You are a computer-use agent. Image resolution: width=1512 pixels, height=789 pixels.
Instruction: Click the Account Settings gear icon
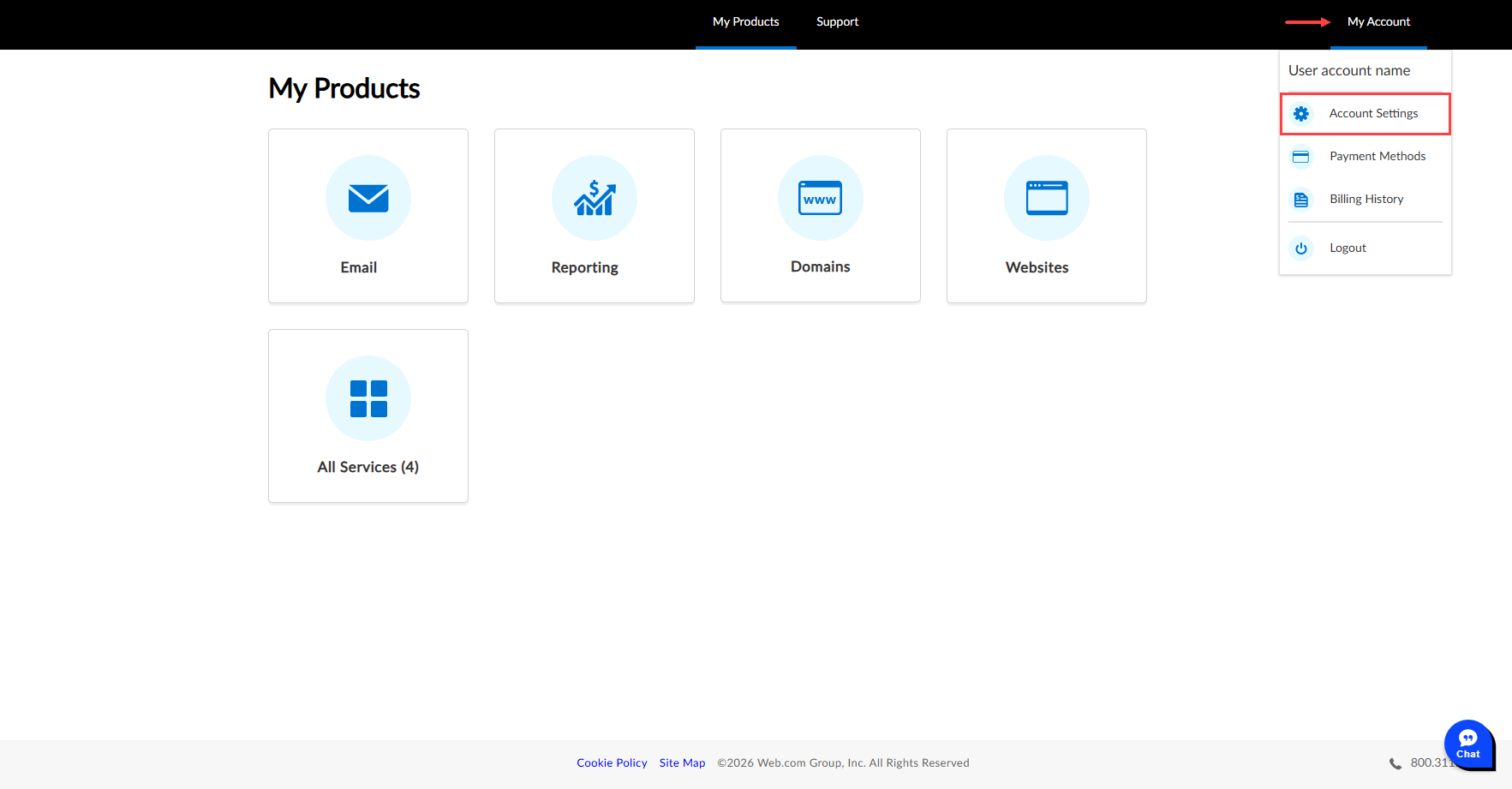[x=1301, y=114]
